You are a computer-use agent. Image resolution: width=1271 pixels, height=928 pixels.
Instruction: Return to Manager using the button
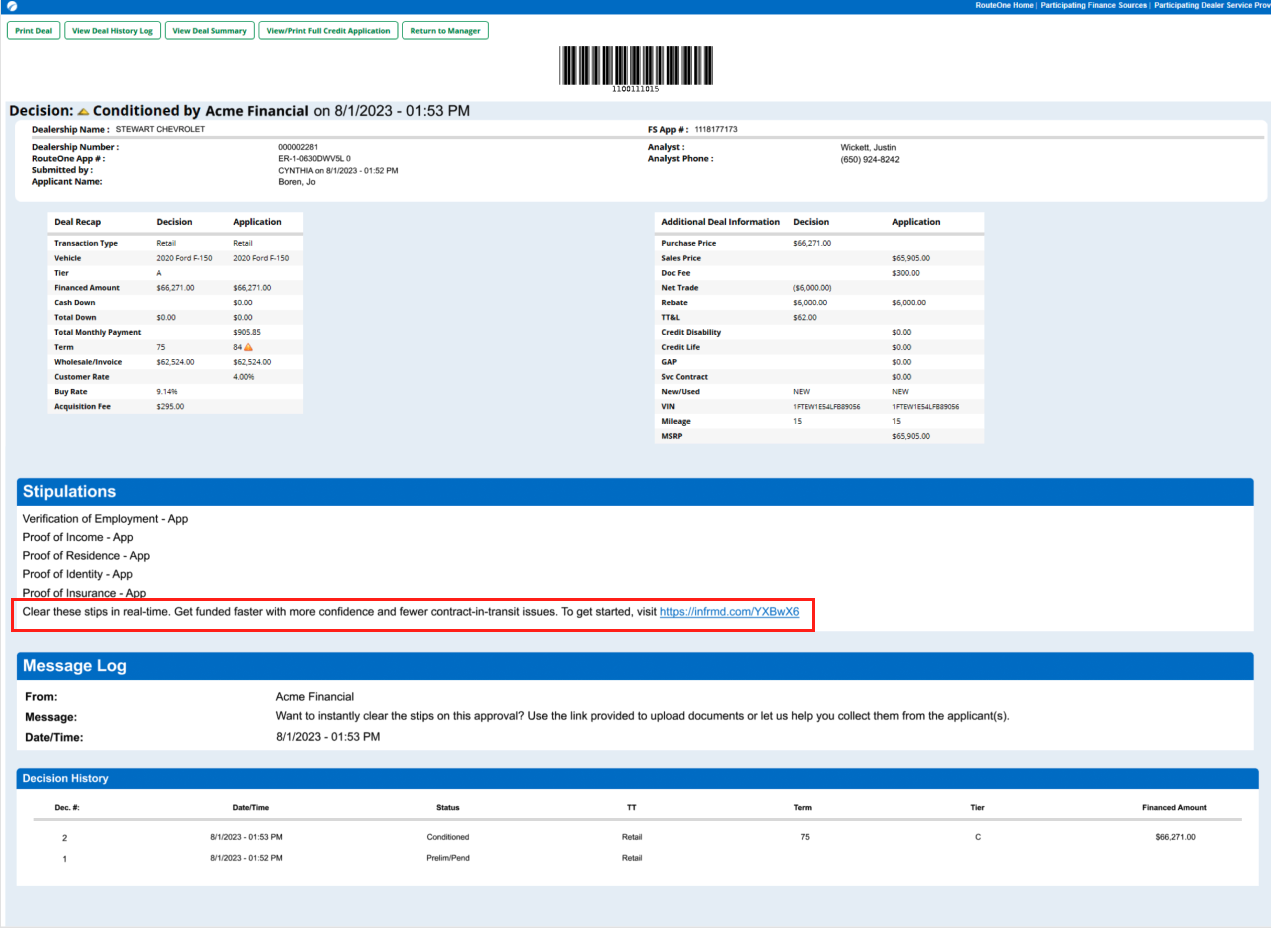[445, 31]
